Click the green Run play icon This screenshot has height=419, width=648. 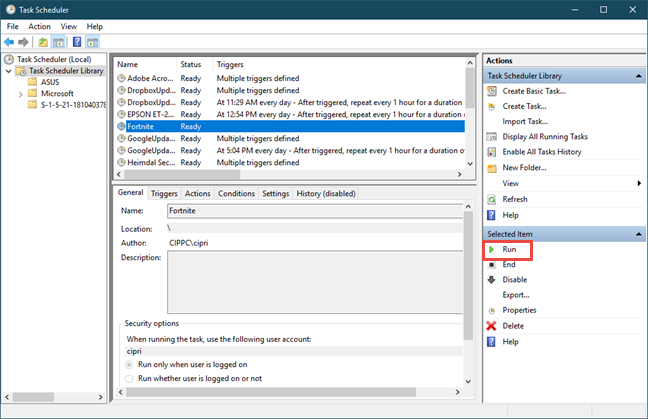click(x=491, y=250)
